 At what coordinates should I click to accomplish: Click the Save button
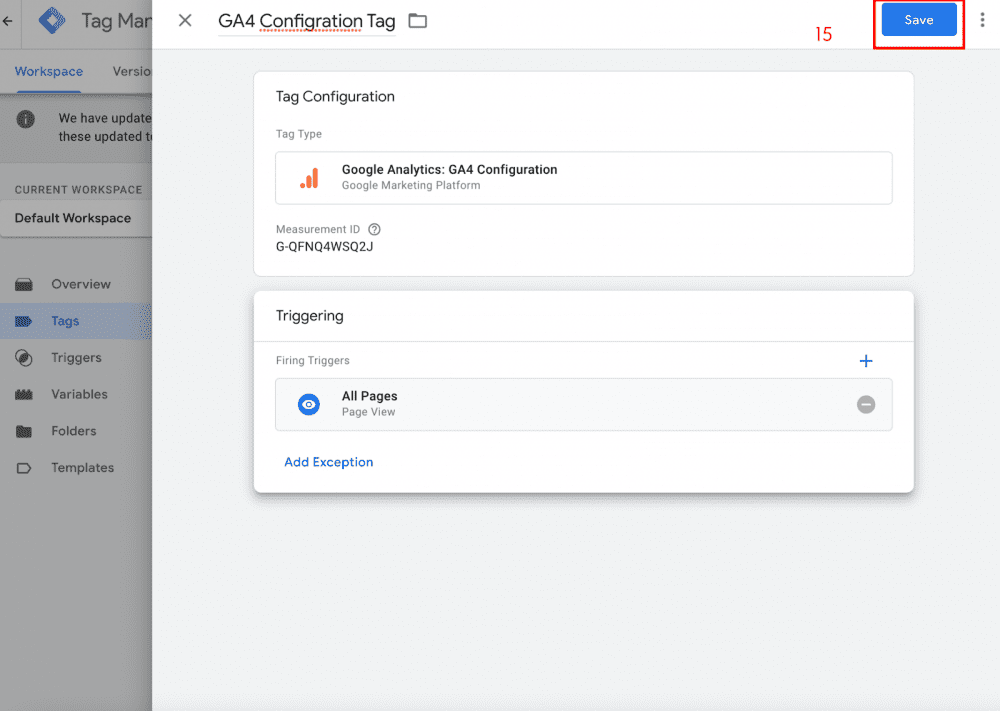pos(918,20)
